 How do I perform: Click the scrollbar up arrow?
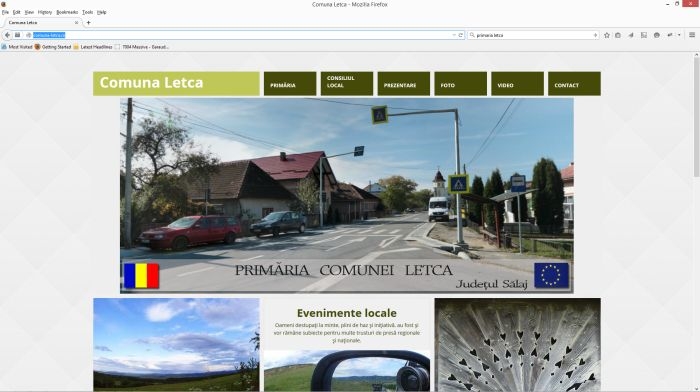(696, 55)
